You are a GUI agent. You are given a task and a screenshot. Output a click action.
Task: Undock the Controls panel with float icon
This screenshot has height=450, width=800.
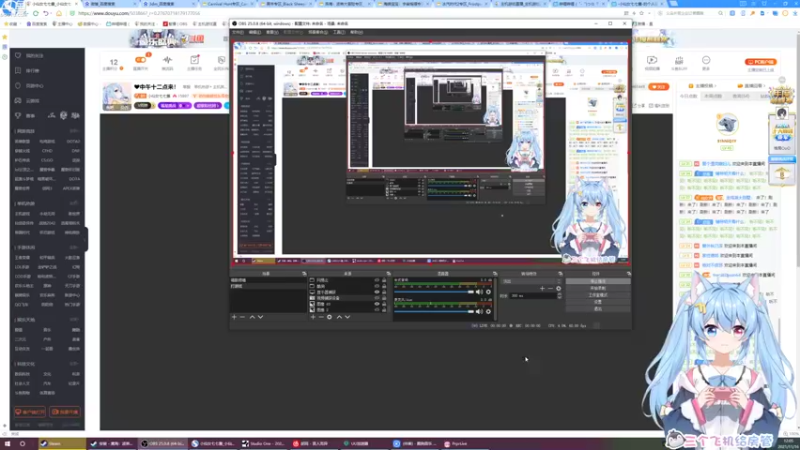(628, 274)
